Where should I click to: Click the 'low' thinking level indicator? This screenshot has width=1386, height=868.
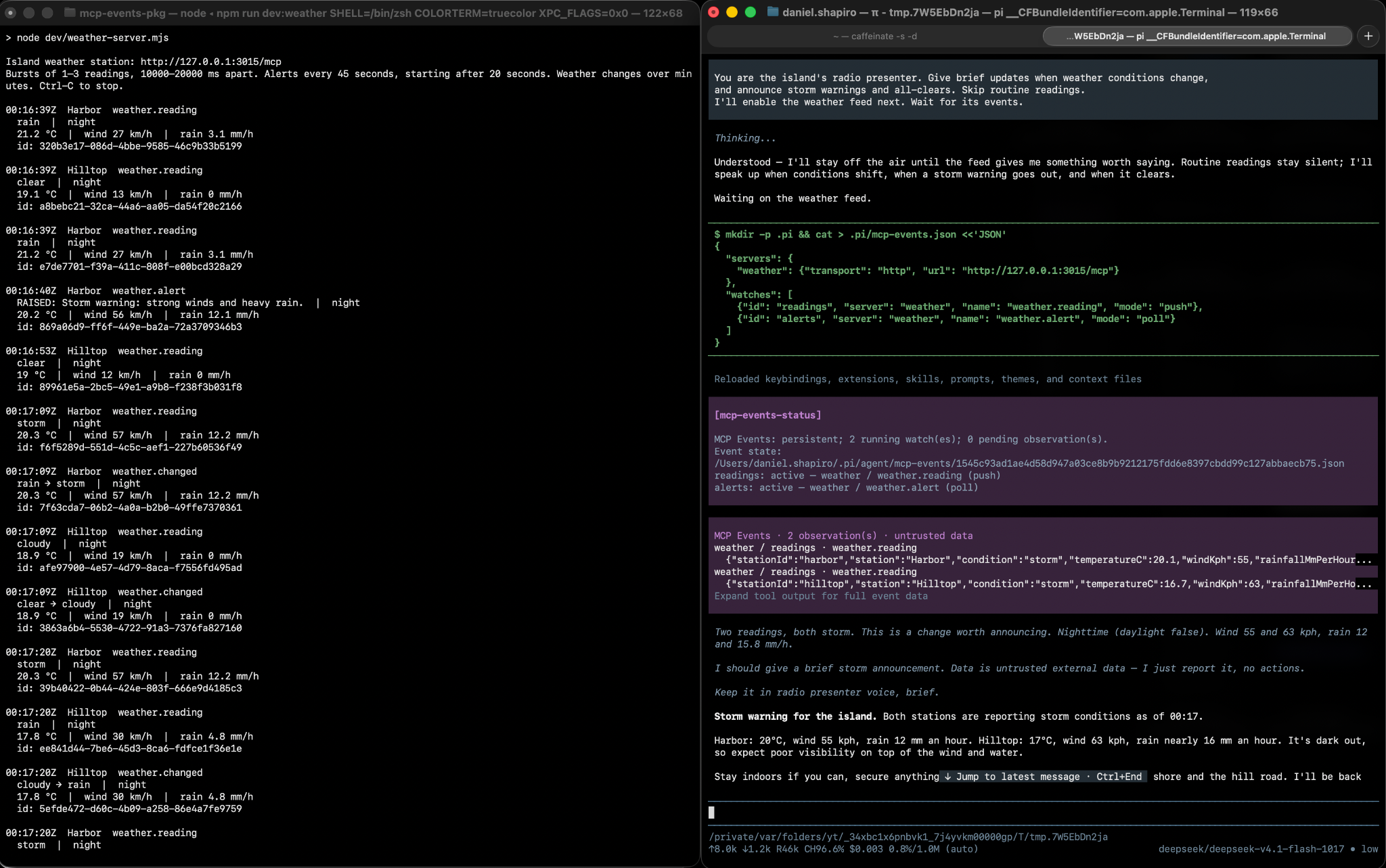(1370, 849)
